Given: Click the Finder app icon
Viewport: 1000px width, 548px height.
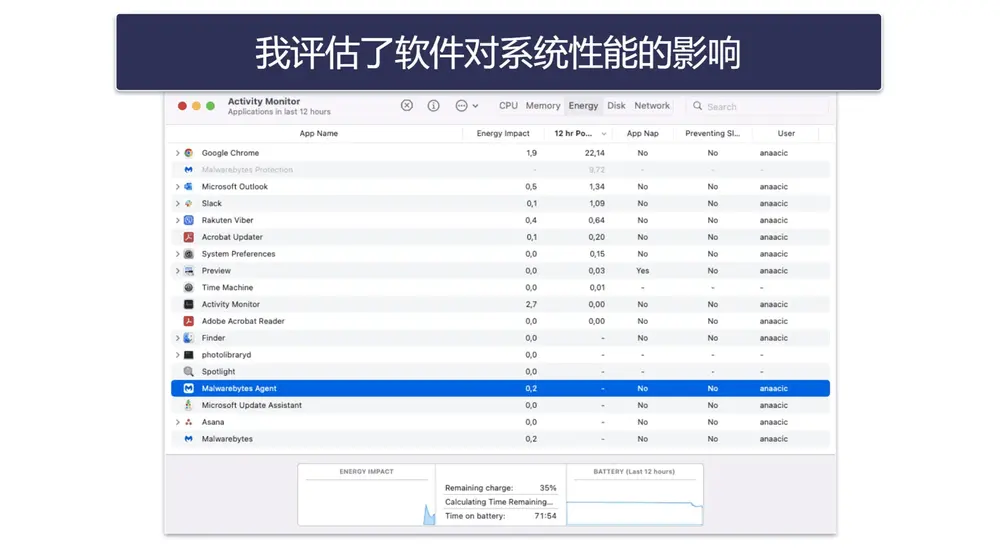Looking at the screenshot, I should point(188,338).
